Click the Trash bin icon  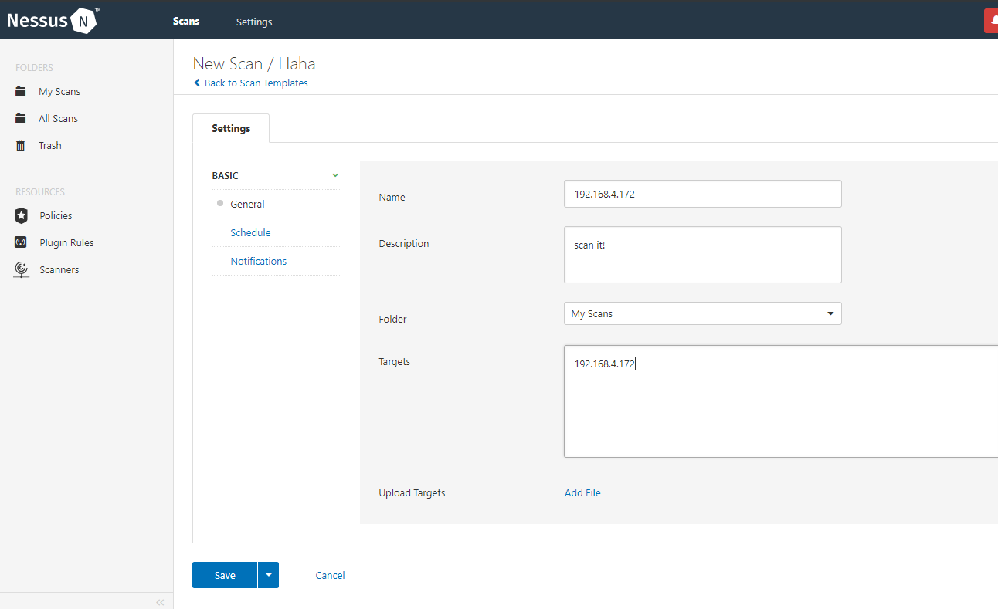point(20,146)
